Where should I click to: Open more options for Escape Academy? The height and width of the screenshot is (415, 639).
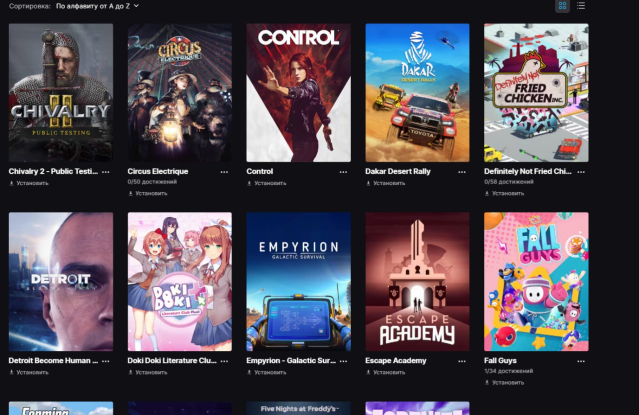[462, 361]
